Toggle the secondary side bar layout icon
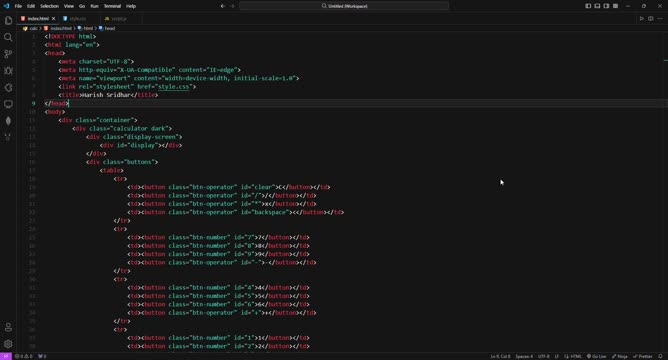The image size is (668, 360). [x=606, y=6]
